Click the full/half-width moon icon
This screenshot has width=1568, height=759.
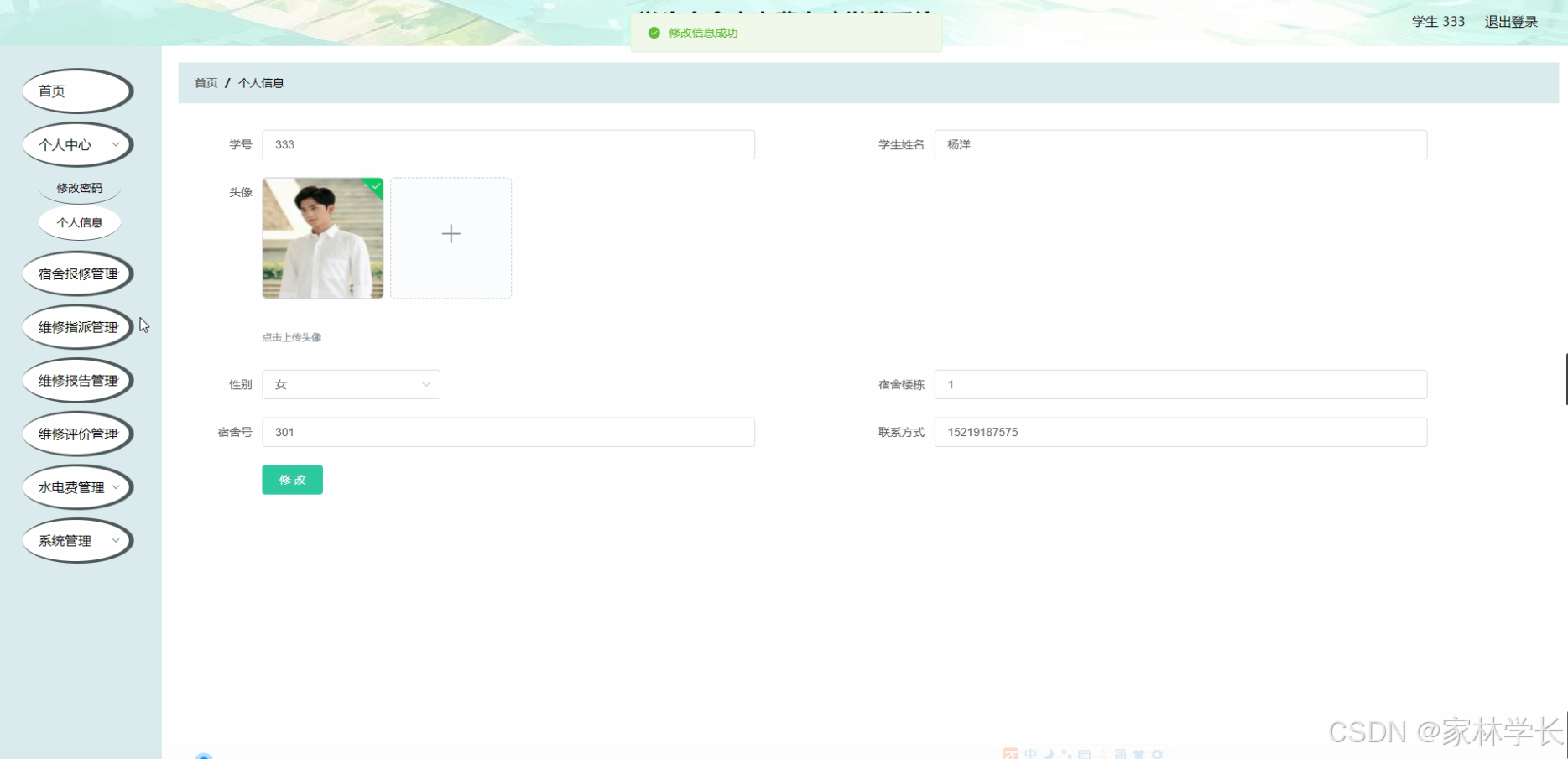click(x=1047, y=754)
